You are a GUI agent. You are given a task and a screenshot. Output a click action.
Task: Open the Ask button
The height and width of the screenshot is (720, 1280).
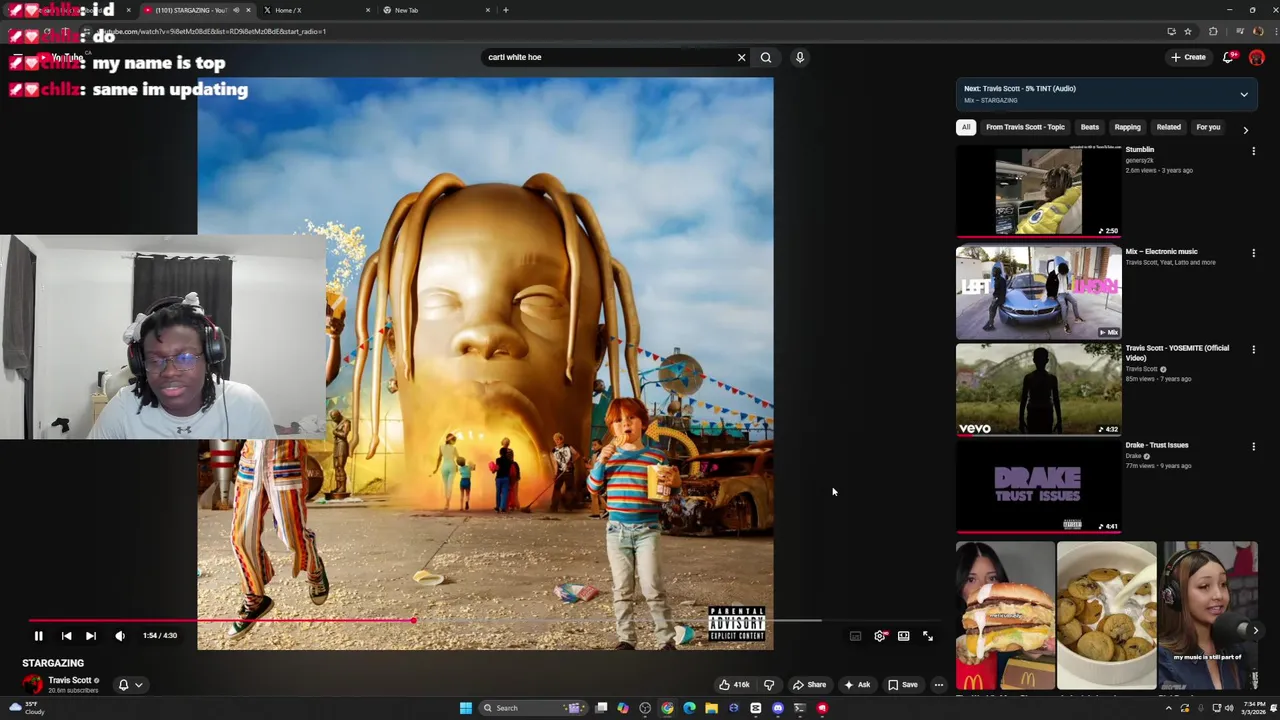coord(857,685)
